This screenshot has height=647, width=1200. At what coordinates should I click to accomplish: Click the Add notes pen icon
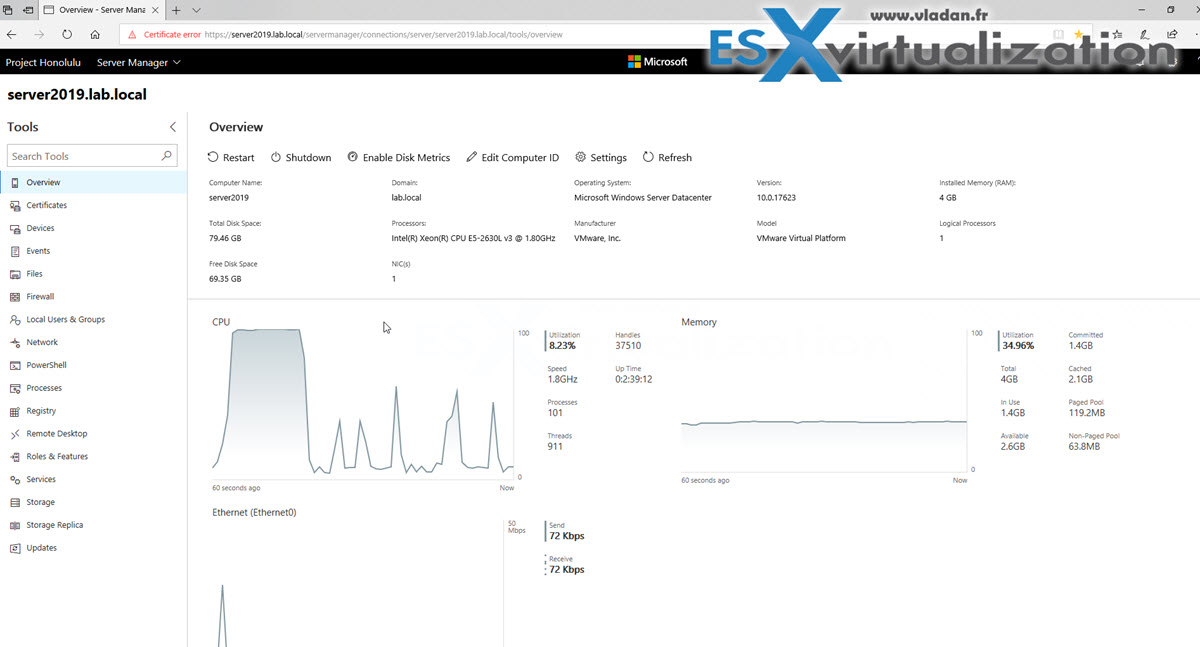[x=1145, y=34]
